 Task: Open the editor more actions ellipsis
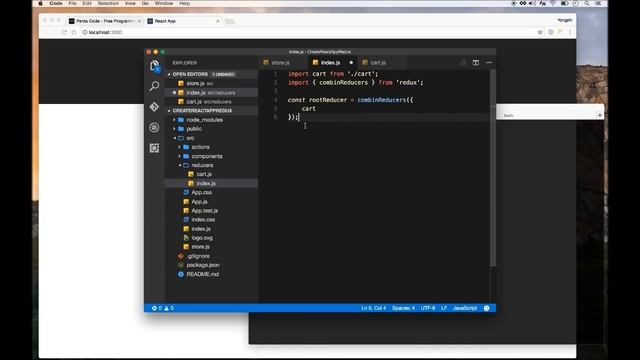tap(489, 62)
